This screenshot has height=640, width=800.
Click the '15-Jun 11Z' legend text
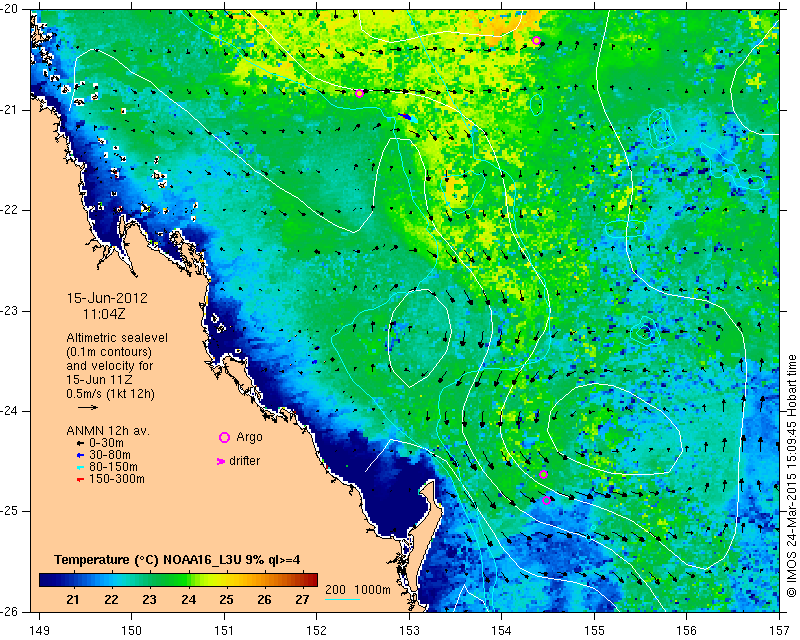pyautogui.click(x=98, y=380)
